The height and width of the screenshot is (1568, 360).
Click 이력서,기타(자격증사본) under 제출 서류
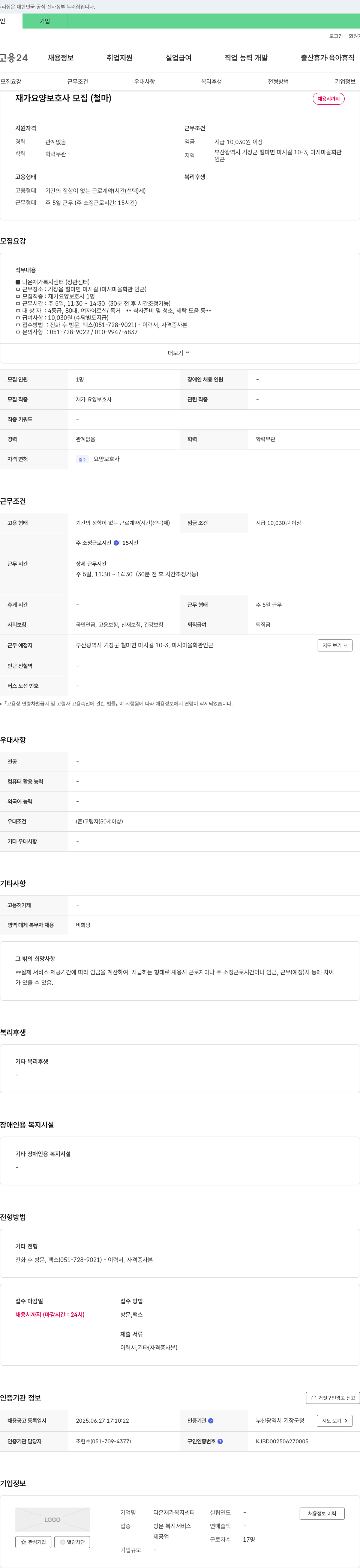[149, 1348]
